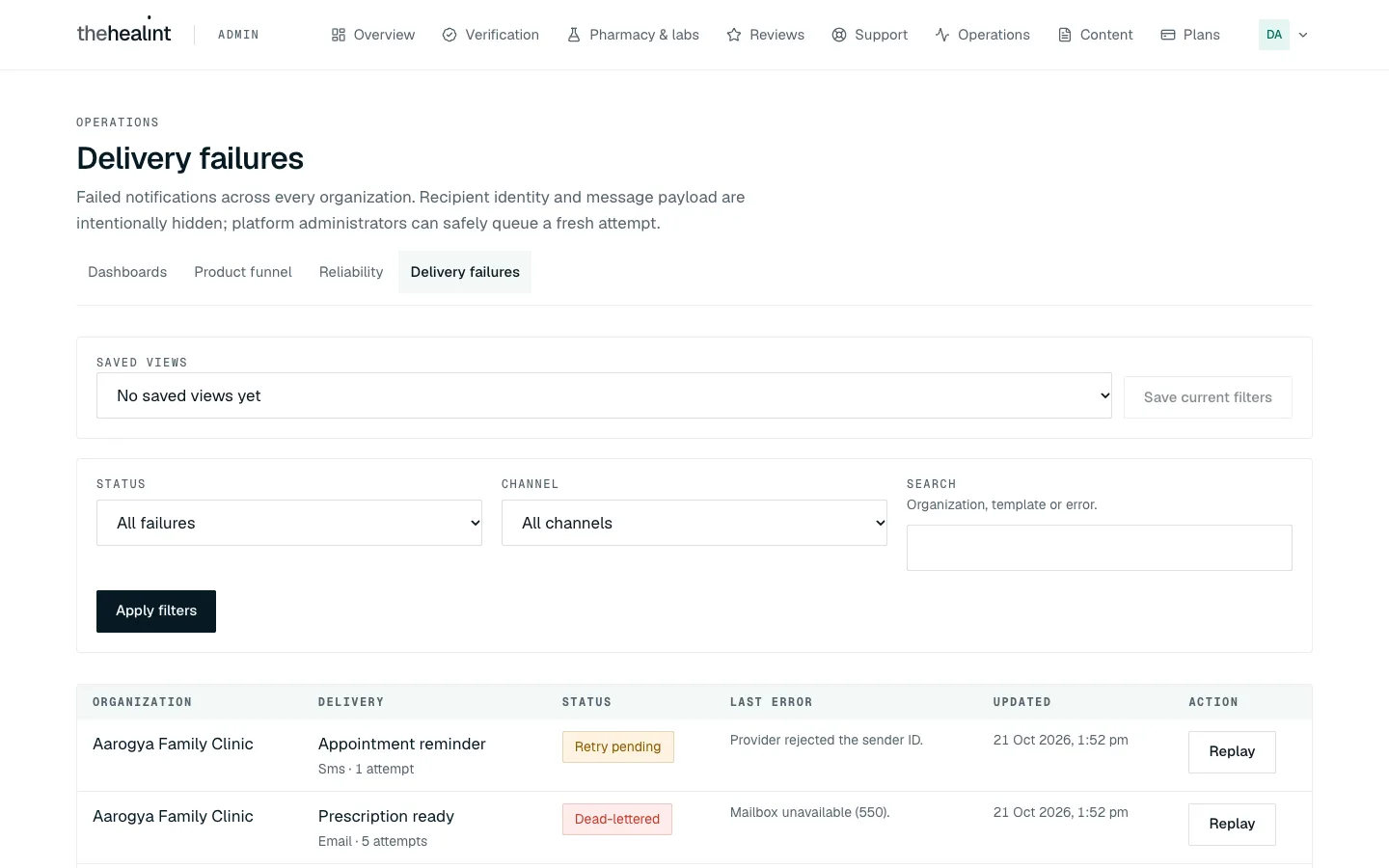
Task: Click the Pharmacy & labs flask icon
Action: 574,35
